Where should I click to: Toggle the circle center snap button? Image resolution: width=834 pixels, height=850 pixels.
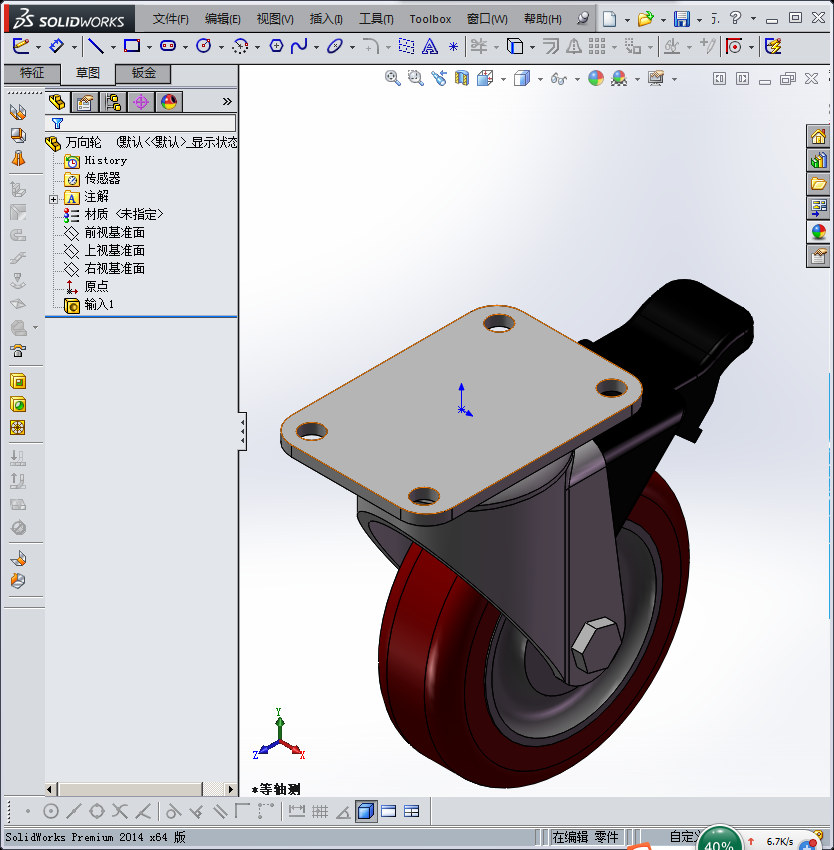pos(50,812)
